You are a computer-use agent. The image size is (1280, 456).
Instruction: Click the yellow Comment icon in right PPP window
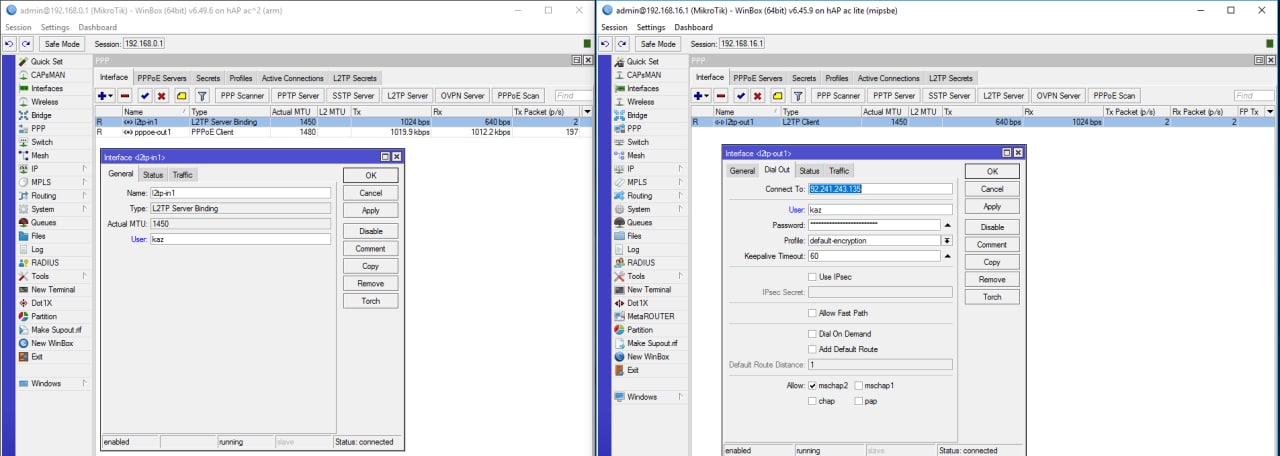coord(777,96)
